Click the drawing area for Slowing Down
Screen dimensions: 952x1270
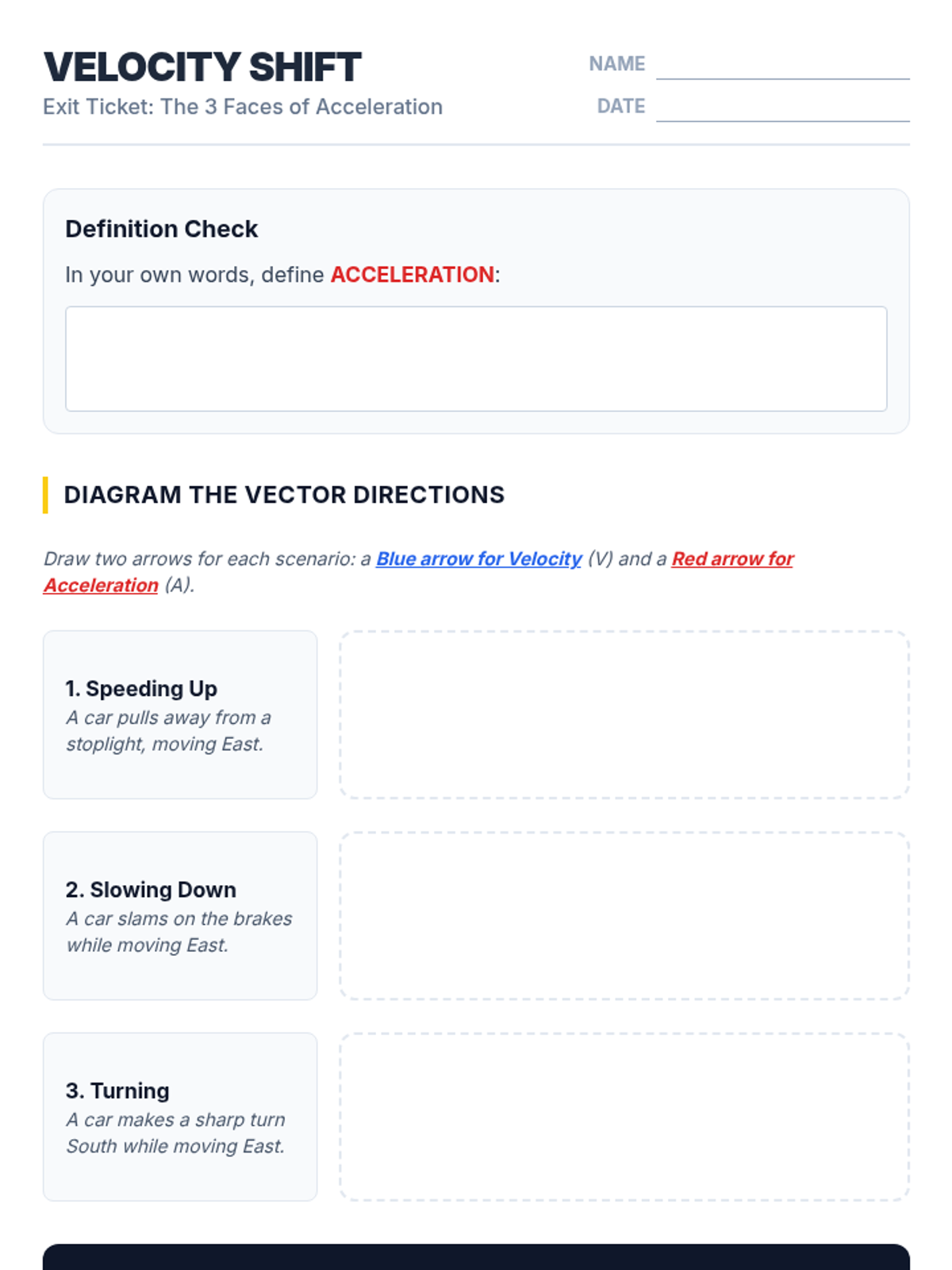(x=624, y=916)
